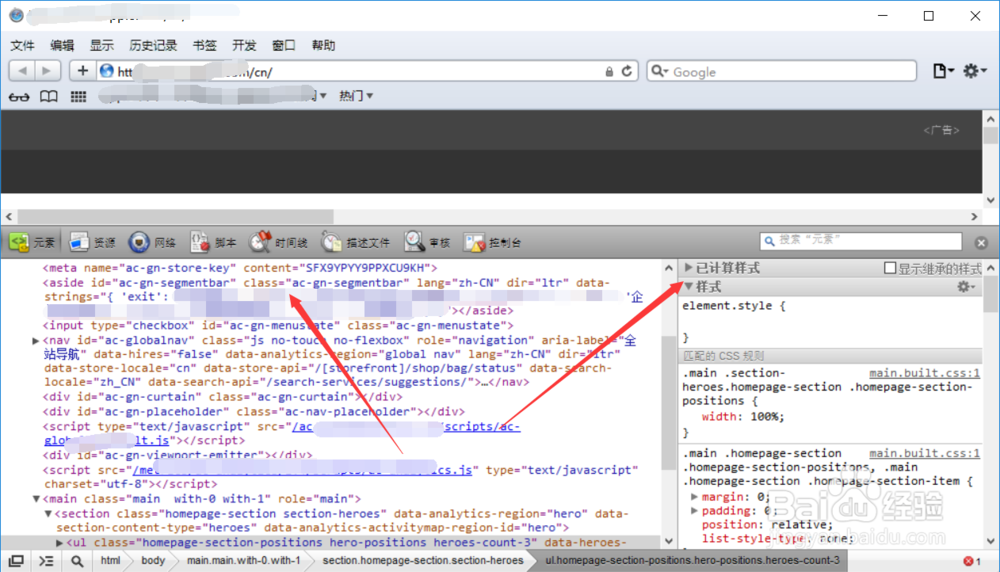
Task: Expand the 已计算样式 section
Action: [688, 268]
